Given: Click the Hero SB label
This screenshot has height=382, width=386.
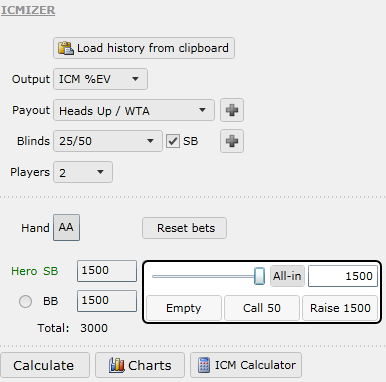Looking at the screenshot, I should (x=35, y=271).
